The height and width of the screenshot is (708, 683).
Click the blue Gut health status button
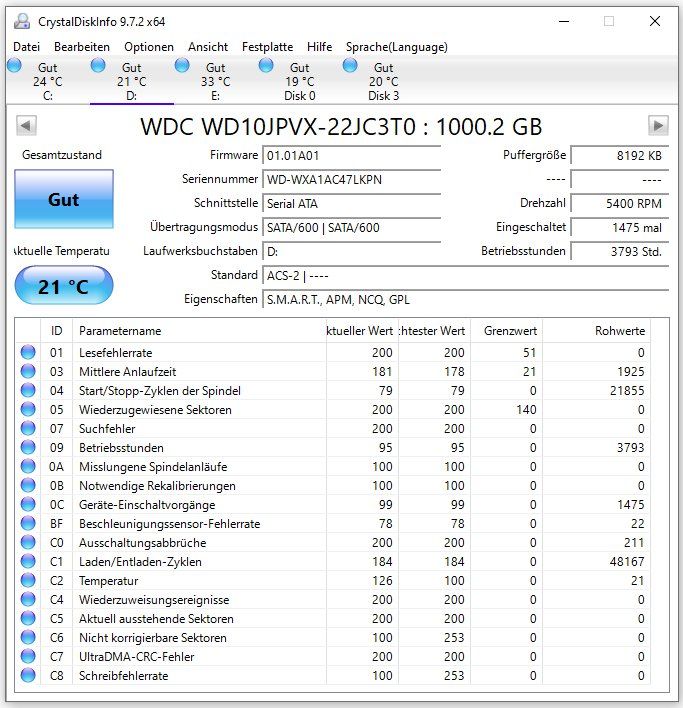[x=64, y=199]
